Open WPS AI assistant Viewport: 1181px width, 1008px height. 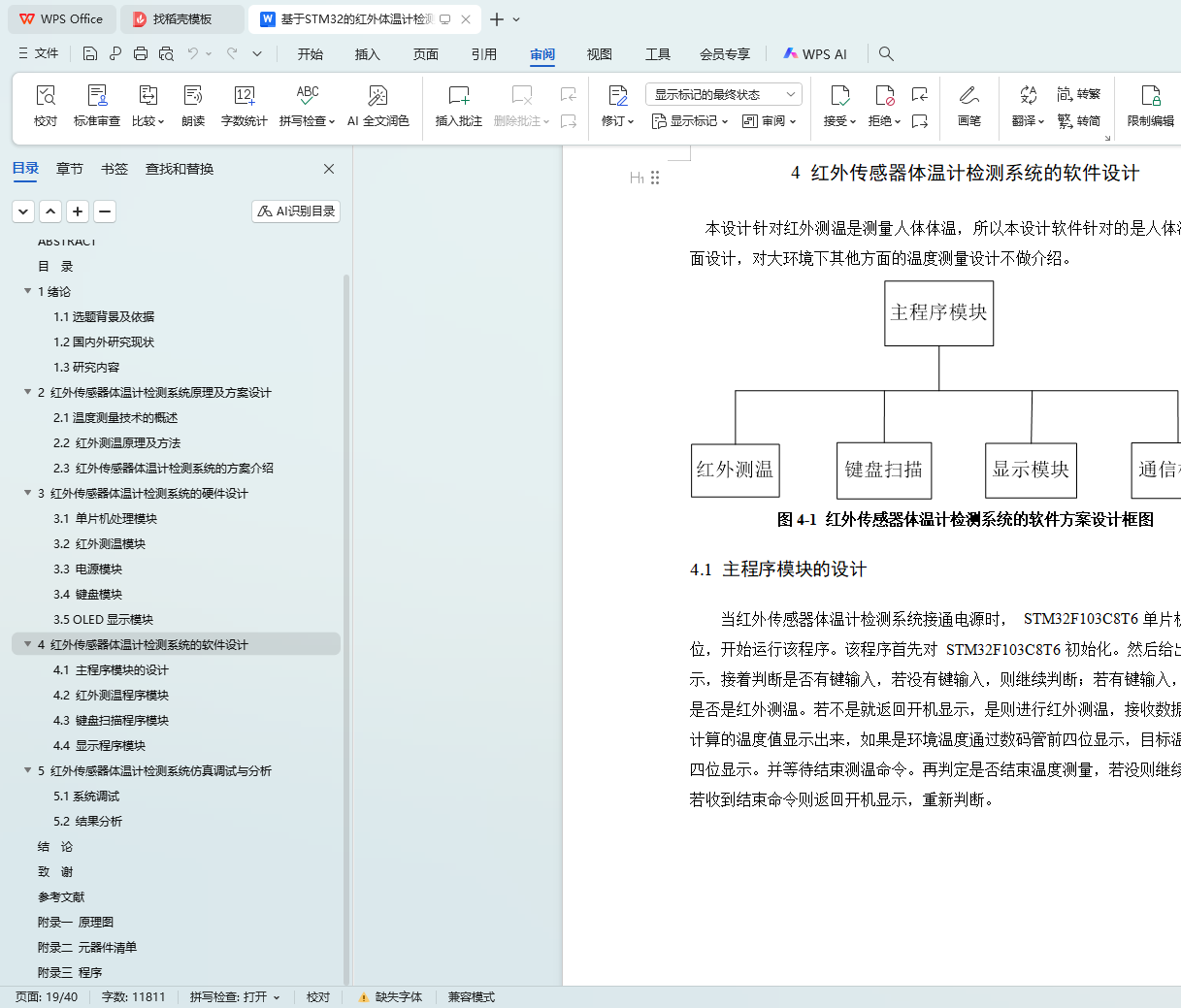[815, 54]
